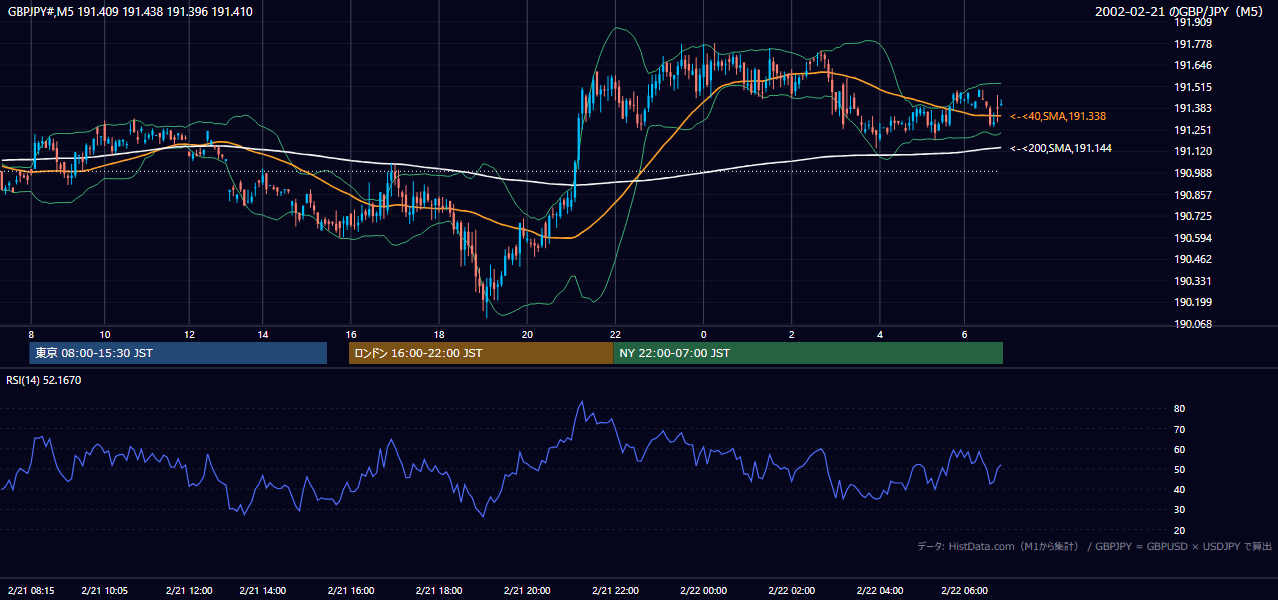Click RSI scale level 50
1278x600 pixels.
1180,469
